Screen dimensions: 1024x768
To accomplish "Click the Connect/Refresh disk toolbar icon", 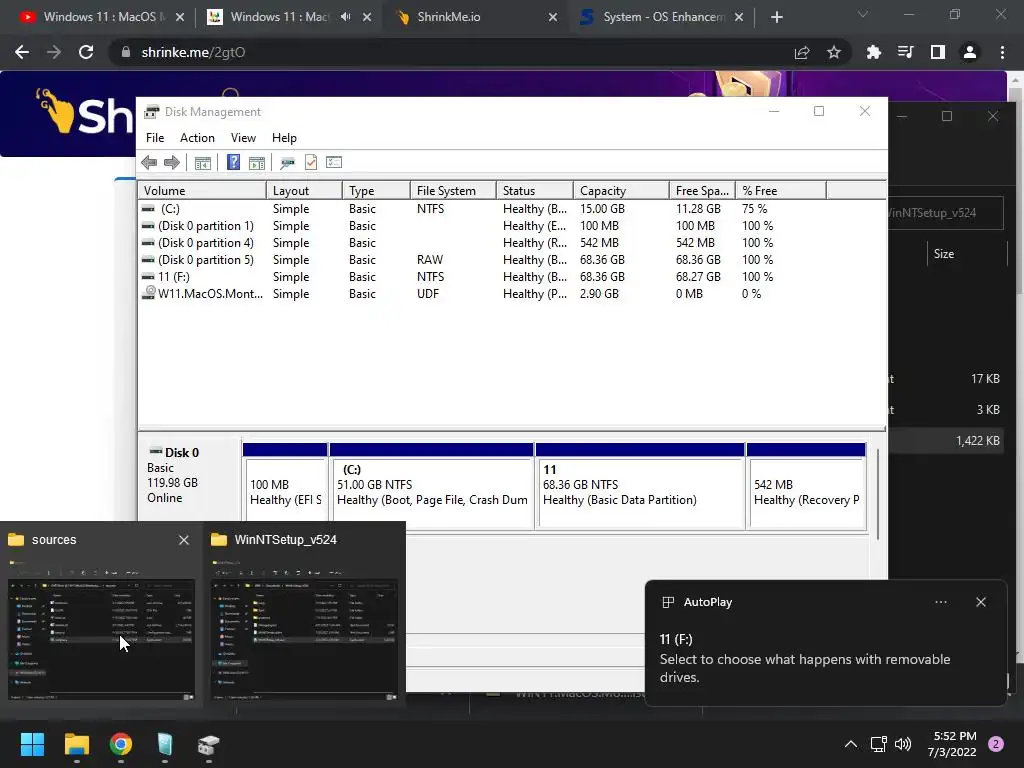I will coord(287,163).
